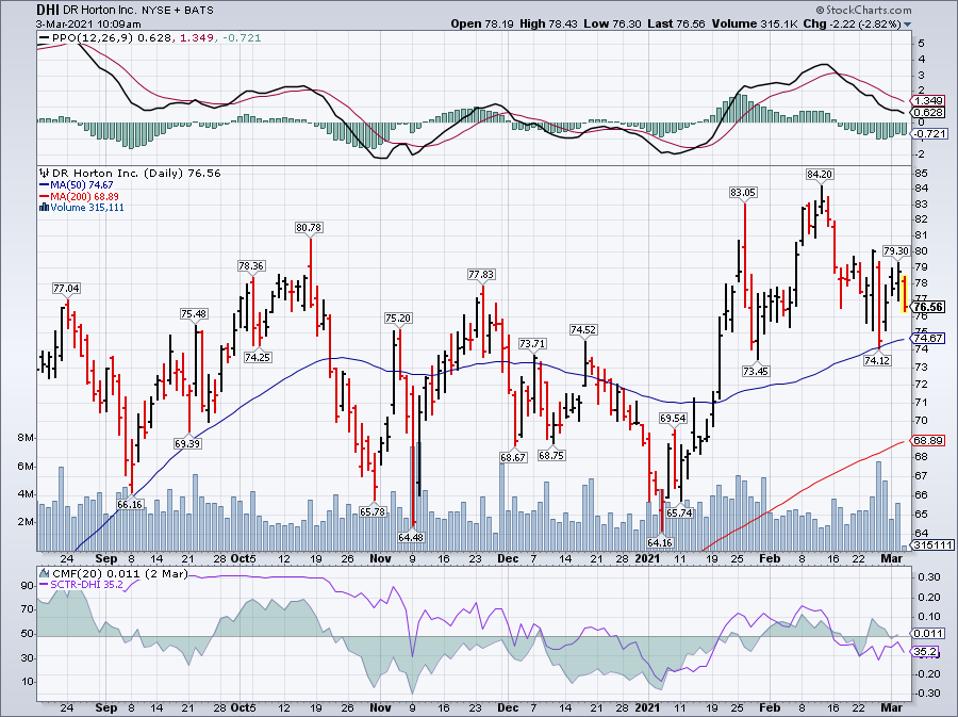The height and width of the screenshot is (717, 958).
Task: Click the 3-Mar-2021 10:09am timestamp
Action: coord(89,24)
